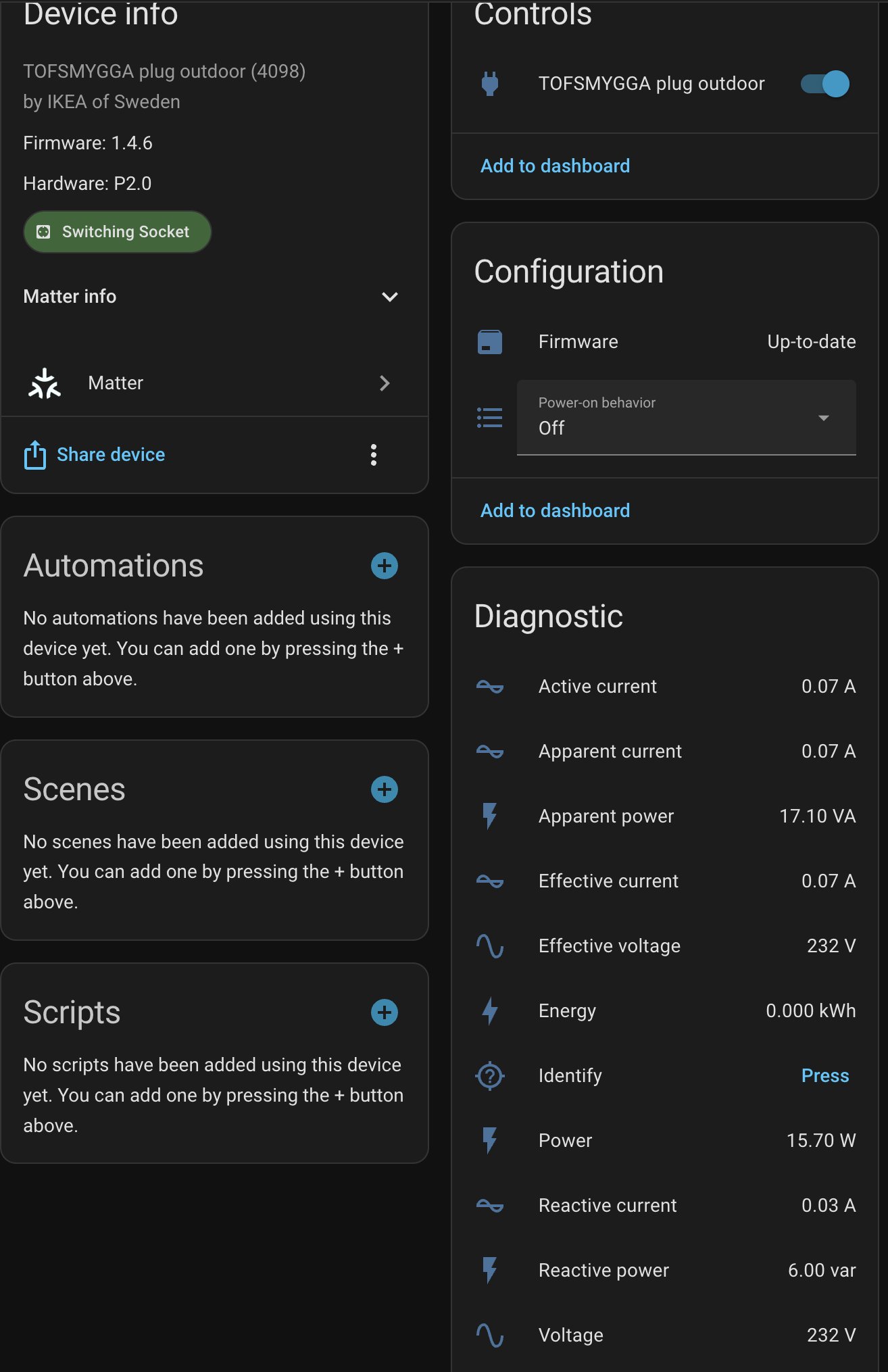Click the Energy lightning bolt icon
Screen dimensions: 888x1372
490,1011
